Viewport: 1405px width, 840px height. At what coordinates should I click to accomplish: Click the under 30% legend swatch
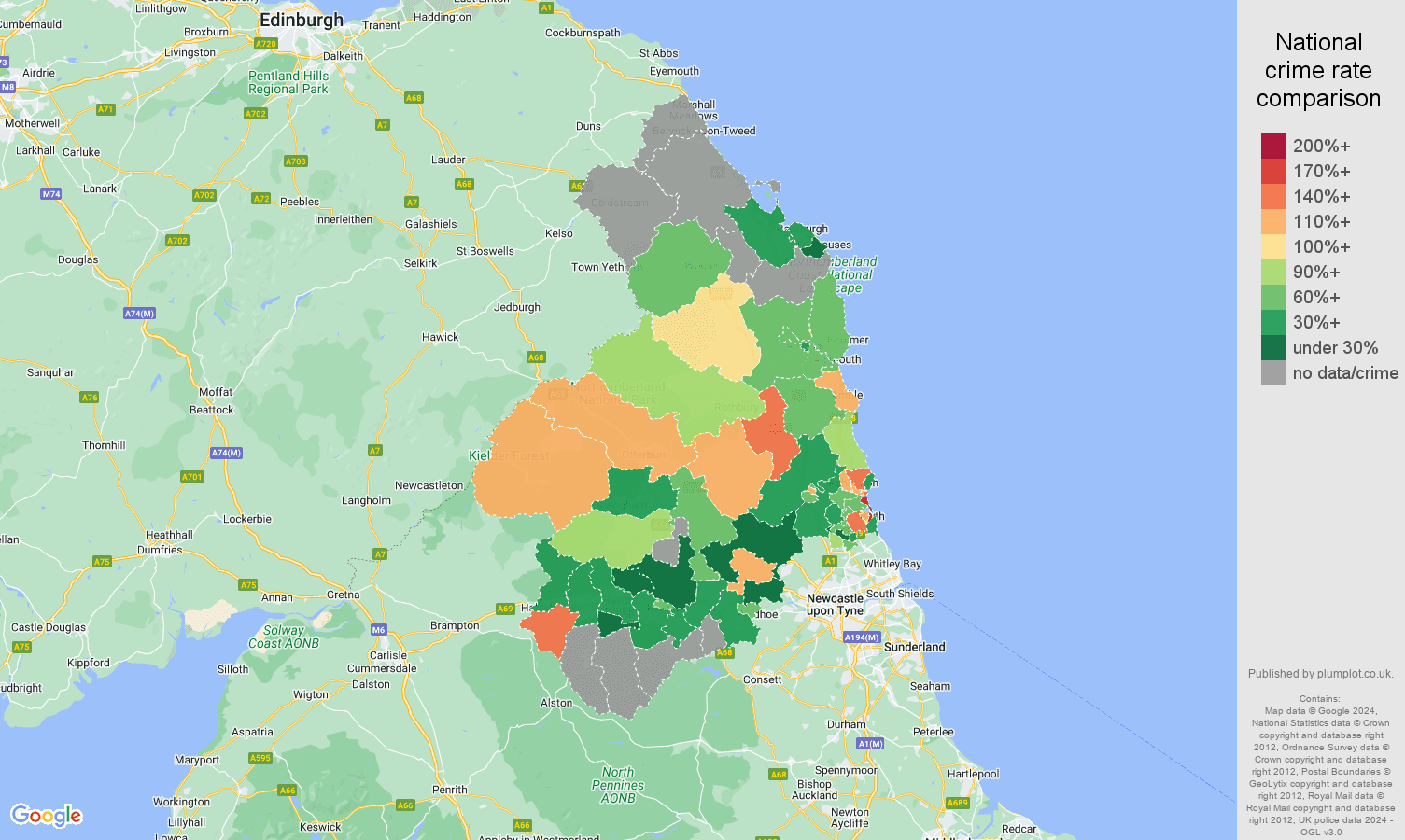pyautogui.click(x=1273, y=347)
